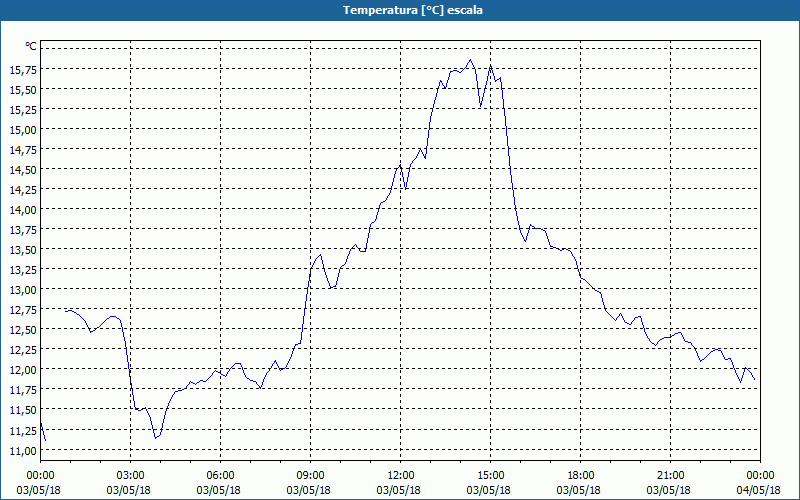
Task: Click the 00:00 time label above 04/05/18
Action: pos(760,476)
